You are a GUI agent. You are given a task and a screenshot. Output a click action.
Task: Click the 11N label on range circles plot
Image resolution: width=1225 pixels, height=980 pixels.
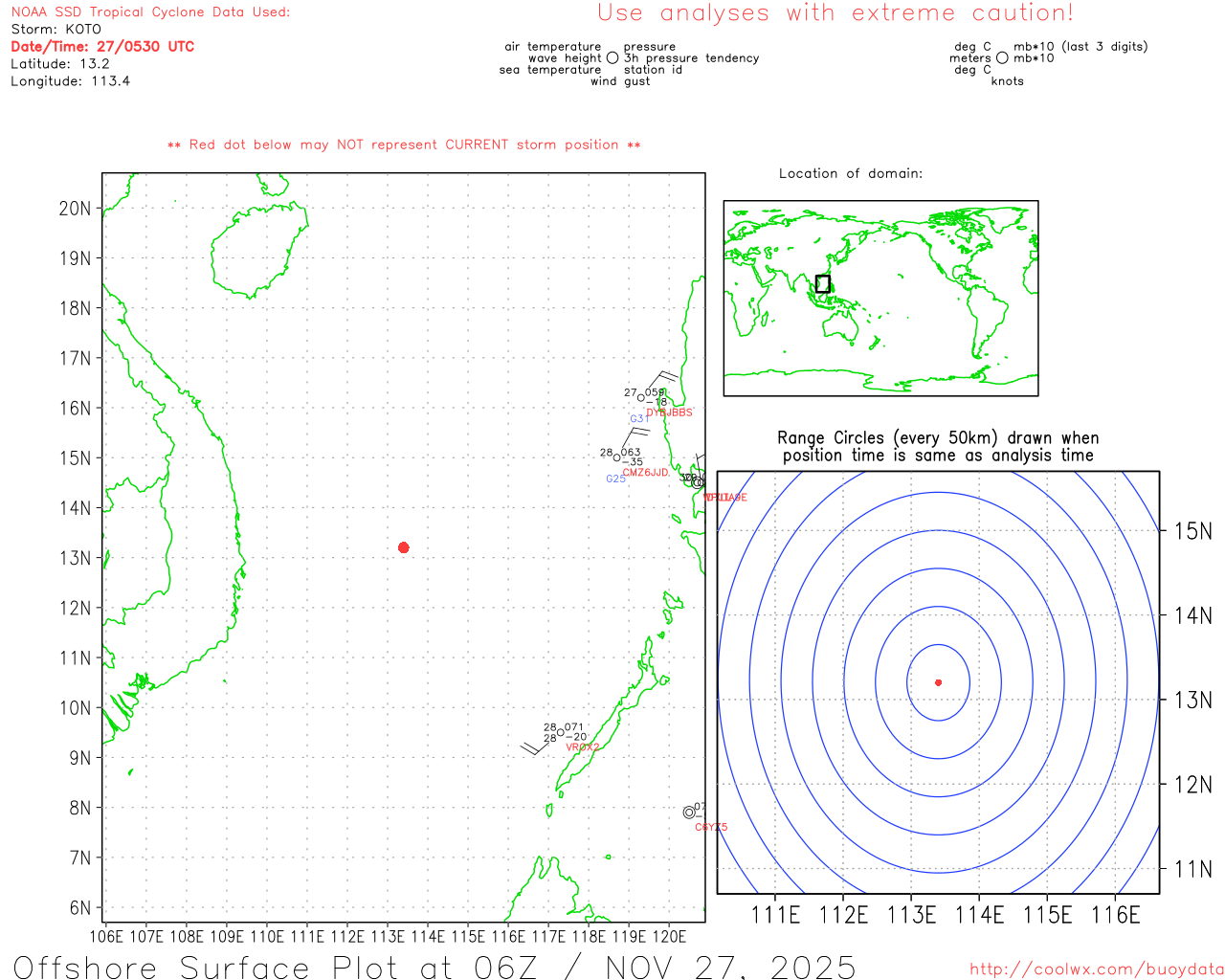click(x=1193, y=869)
